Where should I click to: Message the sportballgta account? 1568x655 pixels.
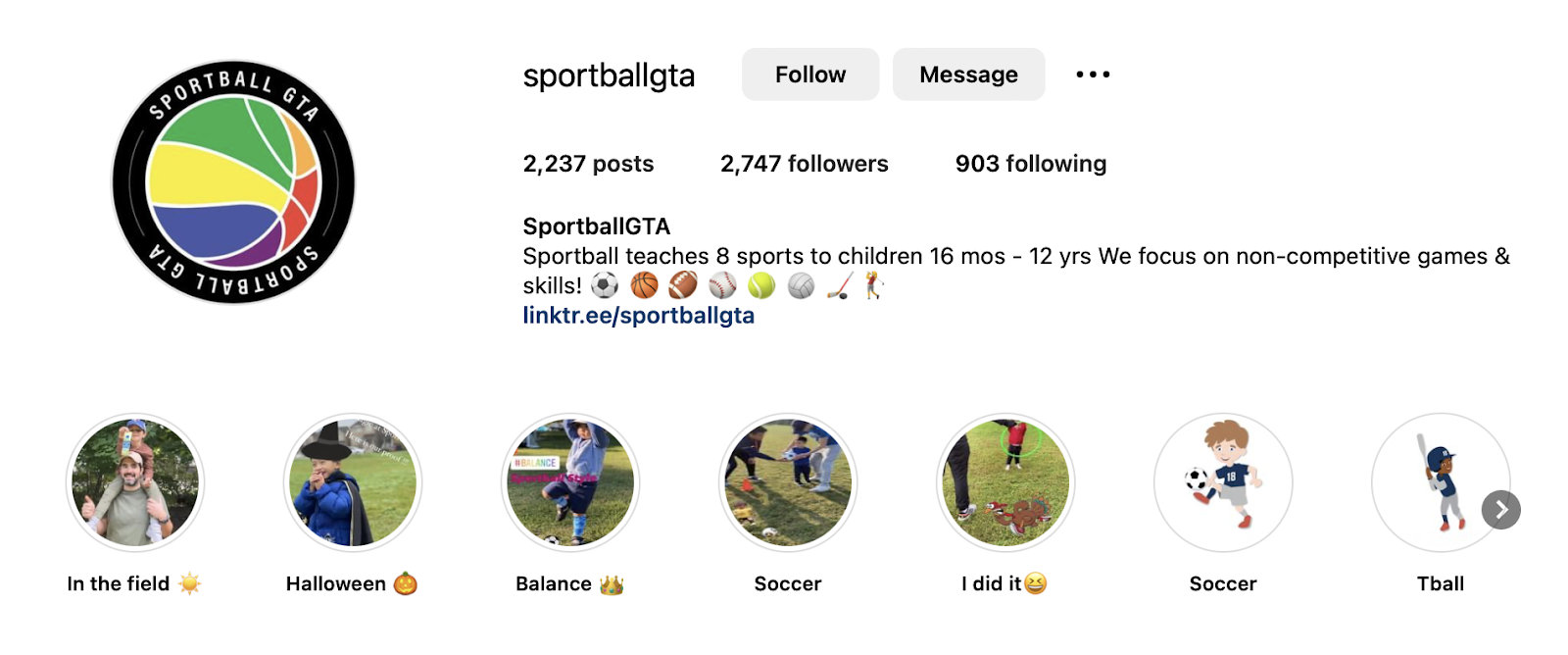pyautogui.click(x=968, y=75)
